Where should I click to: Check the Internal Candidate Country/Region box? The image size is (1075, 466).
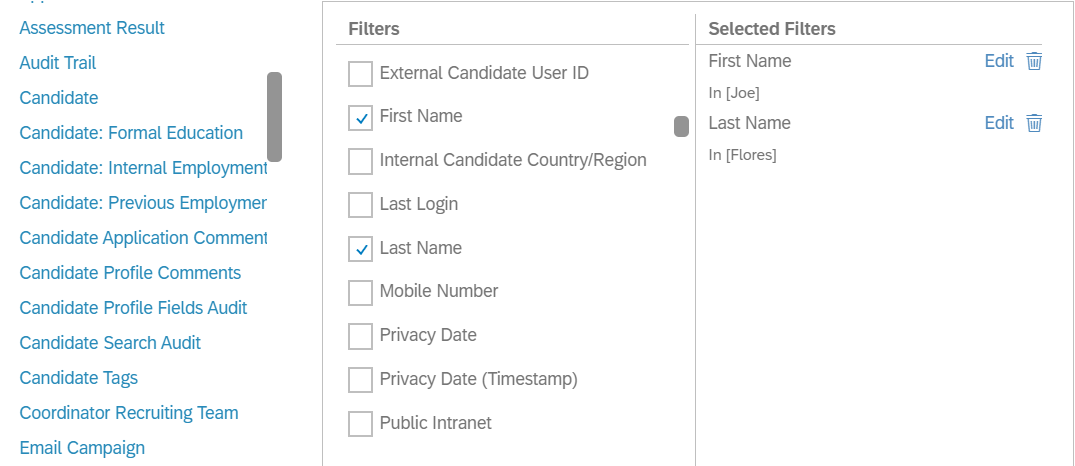pos(361,161)
